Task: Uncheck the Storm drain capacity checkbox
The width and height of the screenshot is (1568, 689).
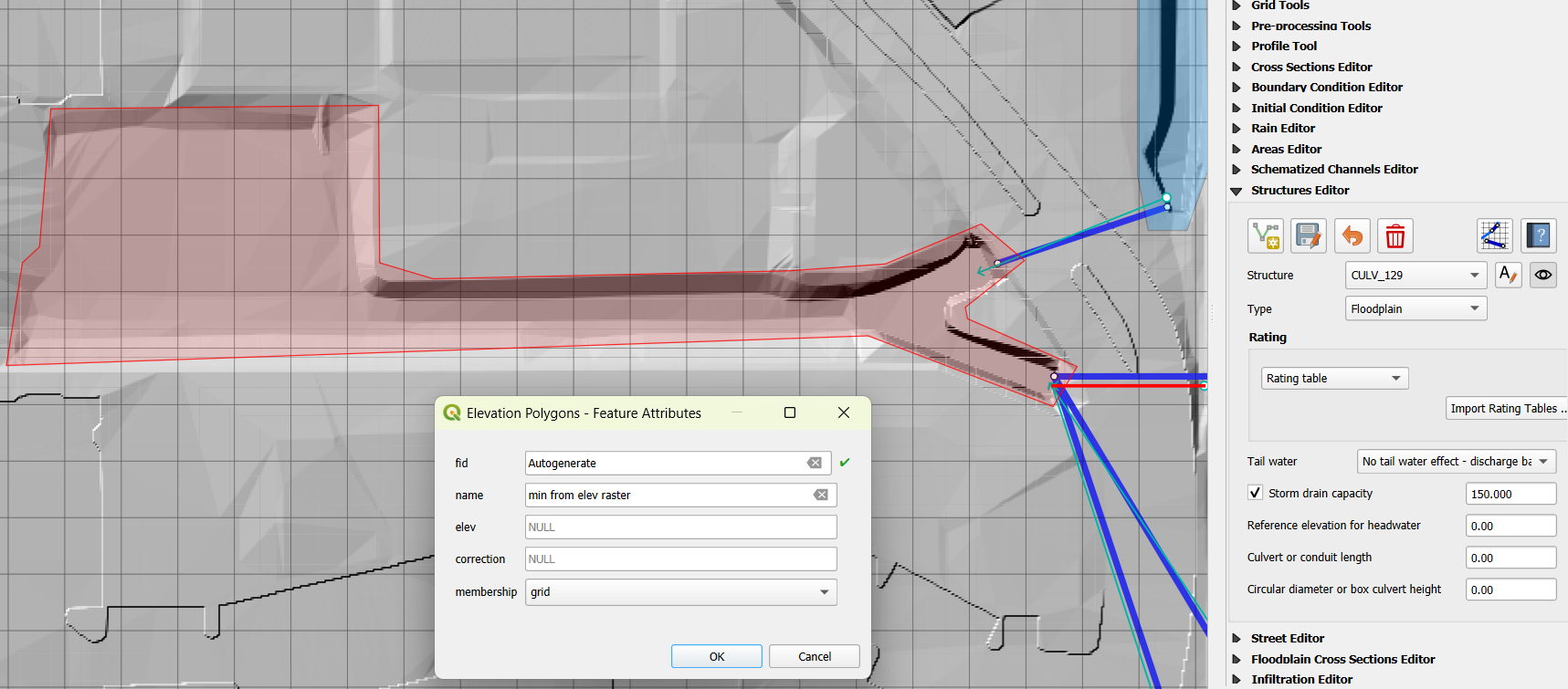Action: click(1256, 493)
